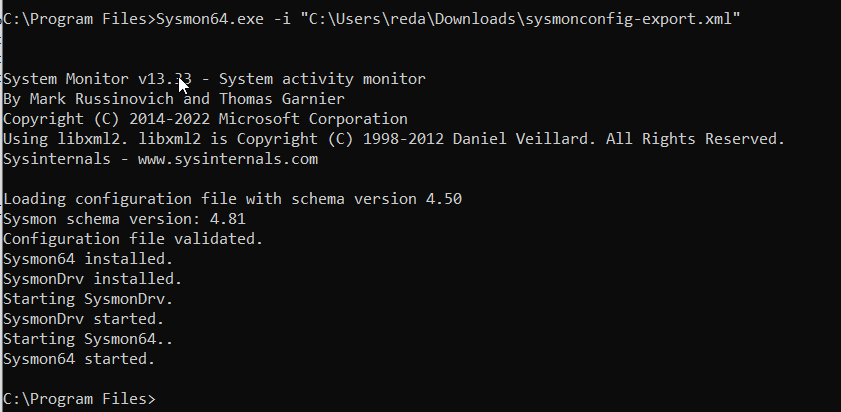841x412 pixels.
Task: Click the Starting SysmonDrv line
Action: pyautogui.click(x=89, y=299)
